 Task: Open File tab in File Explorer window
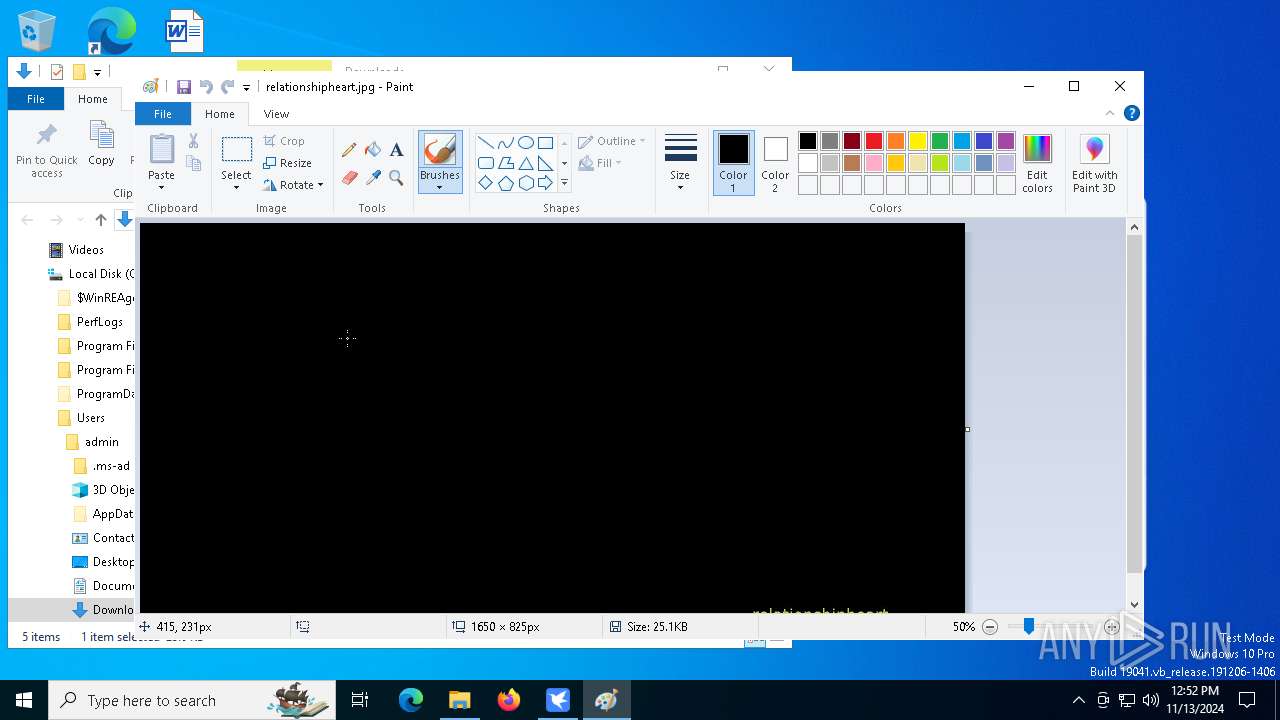pyautogui.click(x=36, y=99)
